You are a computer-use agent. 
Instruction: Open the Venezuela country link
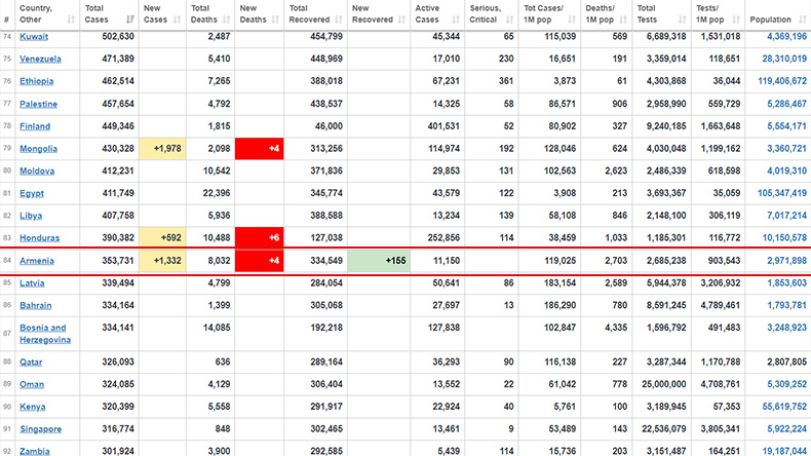click(40, 59)
